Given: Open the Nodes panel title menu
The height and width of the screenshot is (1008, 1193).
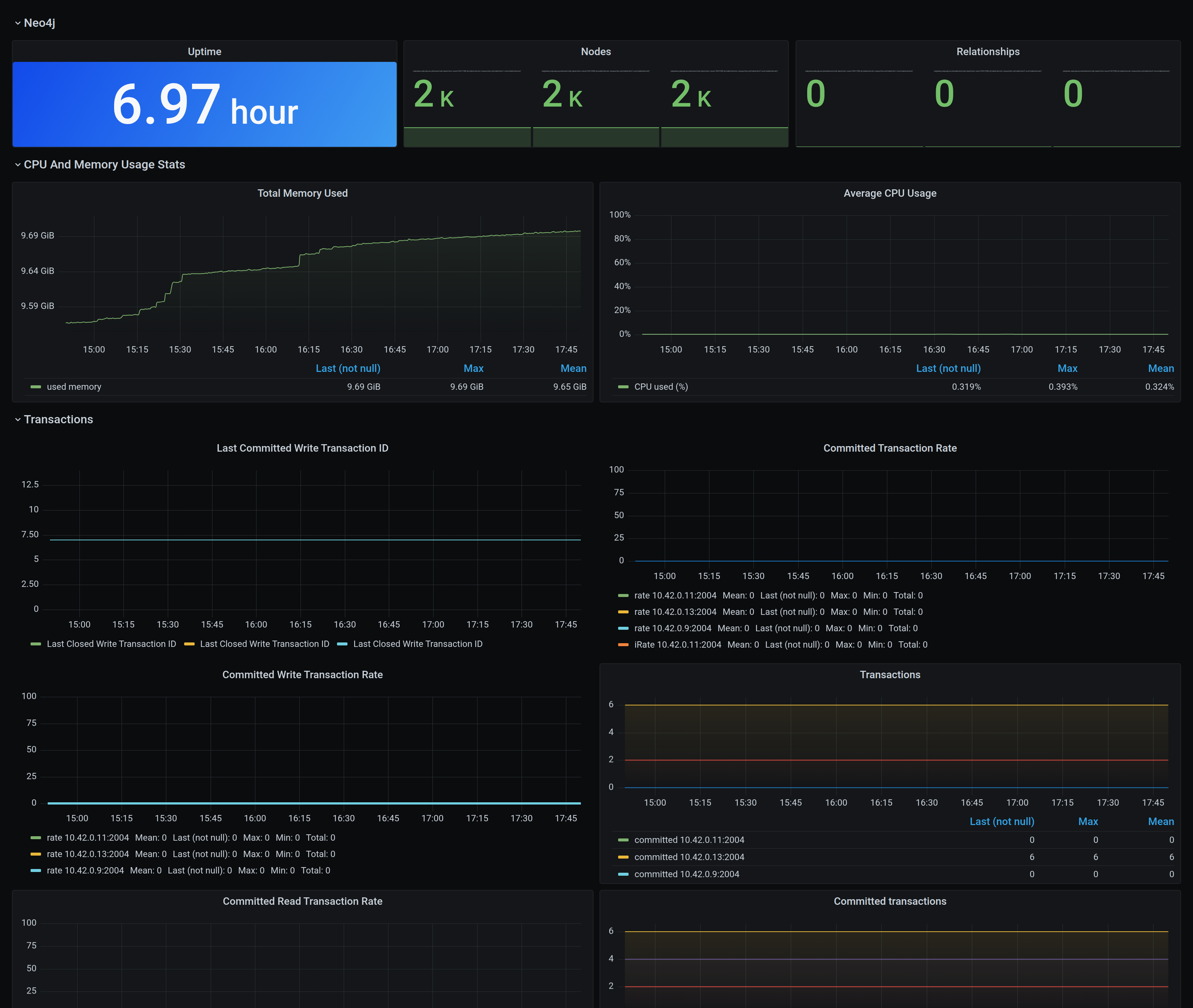Looking at the screenshot, I should pyautogui.click(x=596, y=51).
